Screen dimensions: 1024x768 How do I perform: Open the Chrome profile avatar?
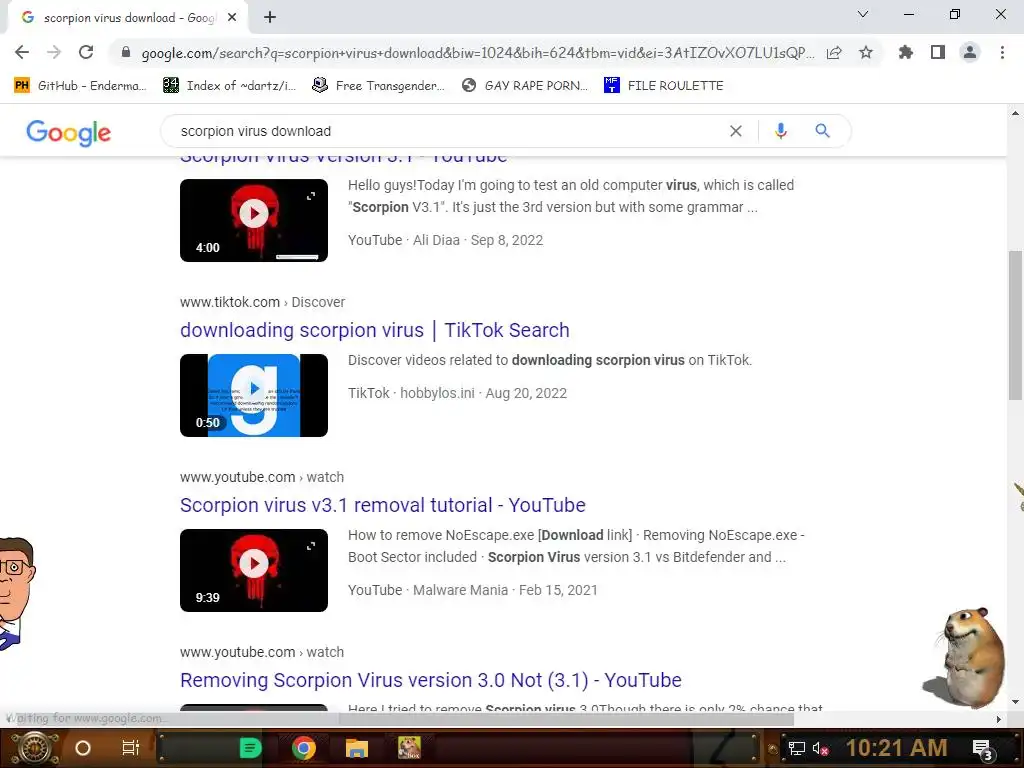[x=970, y=52]
